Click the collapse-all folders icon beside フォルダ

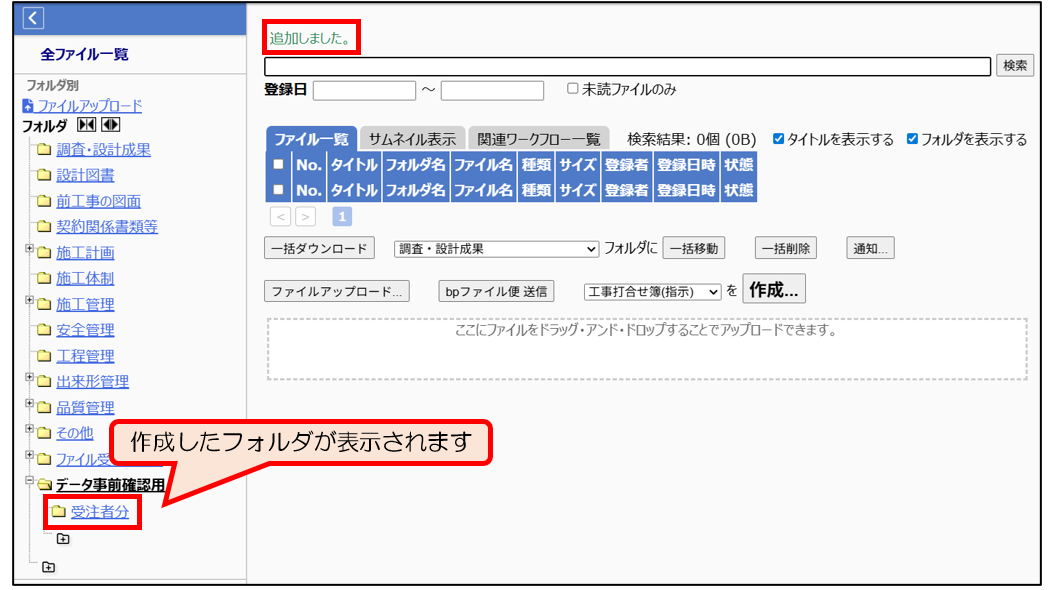(x=87, y=125)
